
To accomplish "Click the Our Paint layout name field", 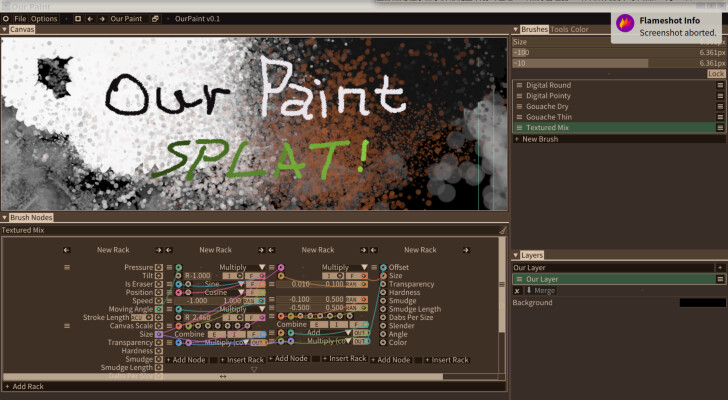I will (x=129, y=19).
